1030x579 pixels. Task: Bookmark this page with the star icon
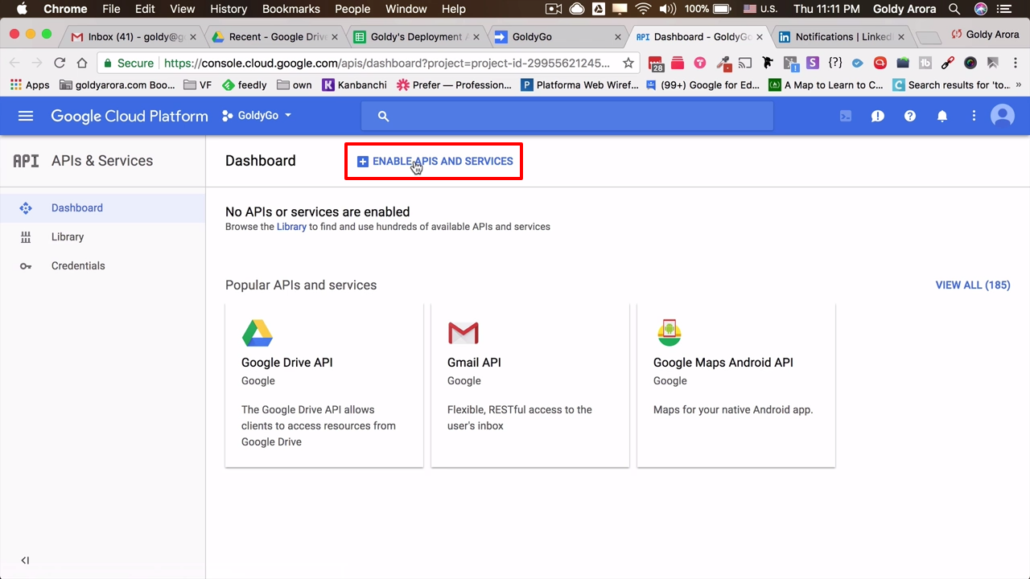[629, 63]
